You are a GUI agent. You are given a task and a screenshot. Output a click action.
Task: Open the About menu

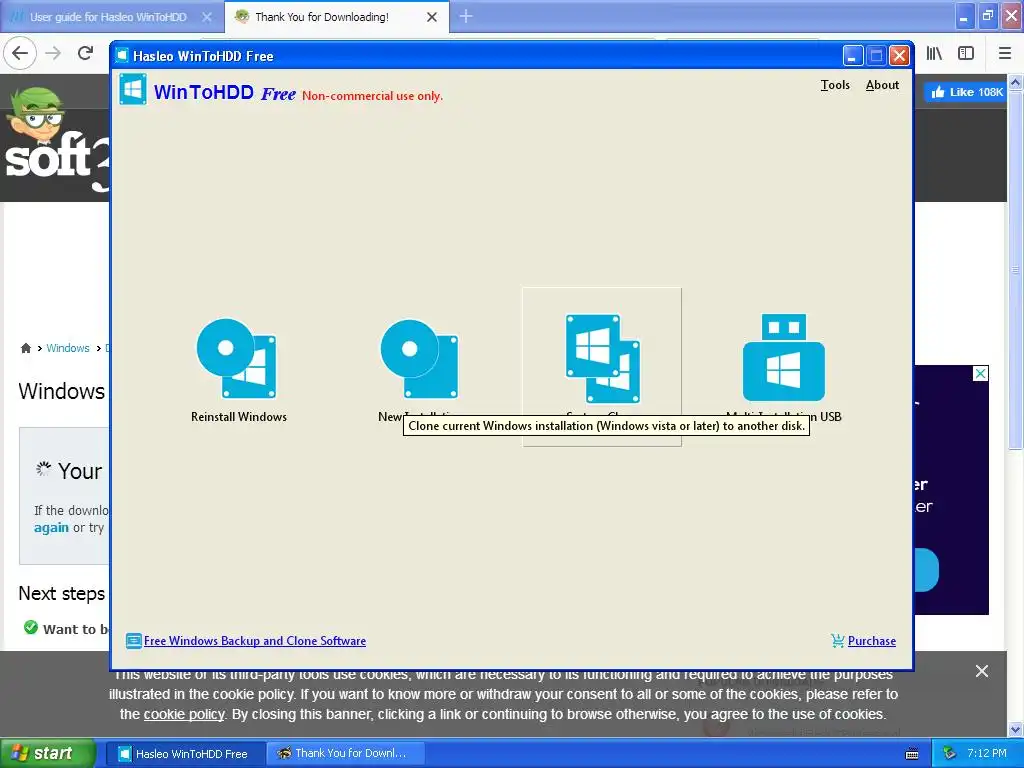click(x=882, y=85)
